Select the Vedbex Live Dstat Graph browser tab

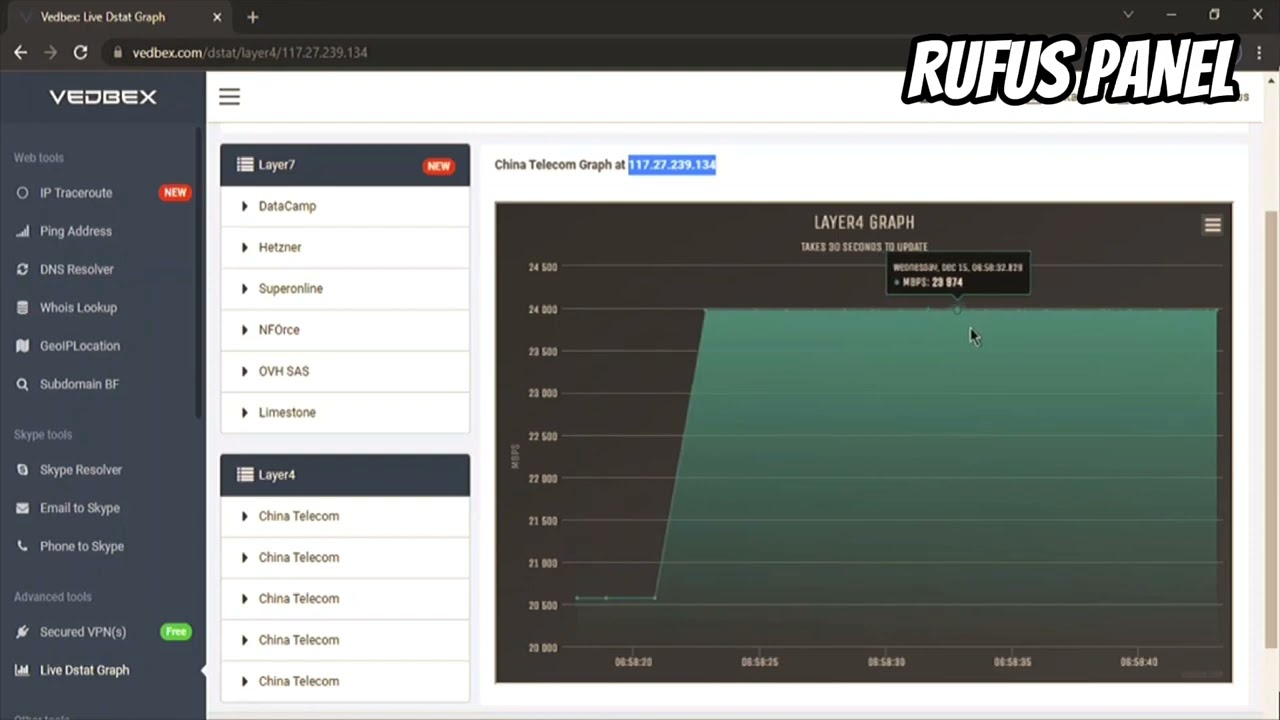tap(120, 17)
